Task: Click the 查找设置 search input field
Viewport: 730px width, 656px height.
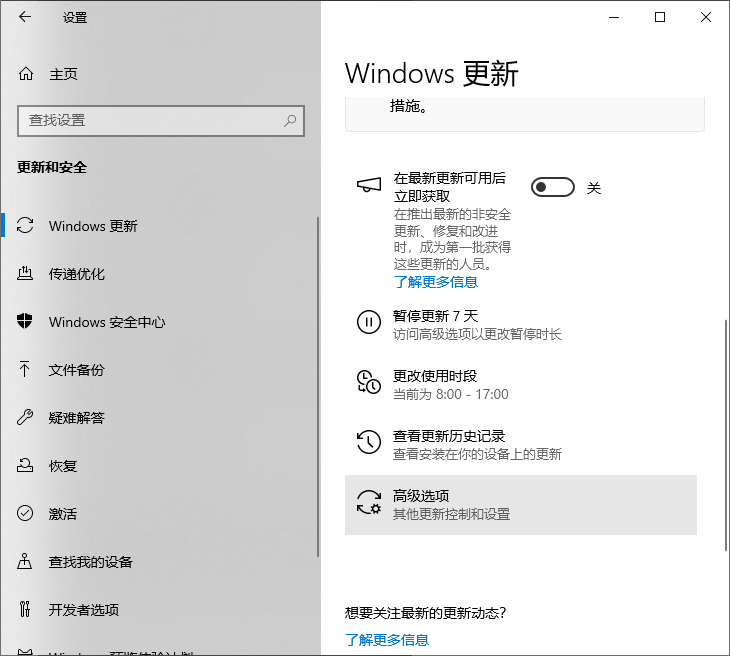Action: [x=150, y=120]
